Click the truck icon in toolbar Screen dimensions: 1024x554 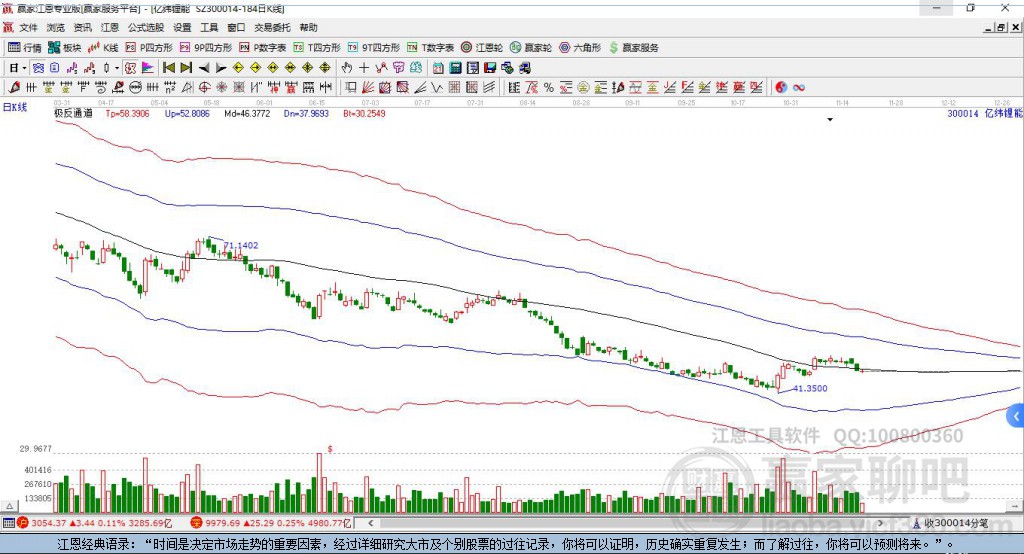click(x=525, y=68)
